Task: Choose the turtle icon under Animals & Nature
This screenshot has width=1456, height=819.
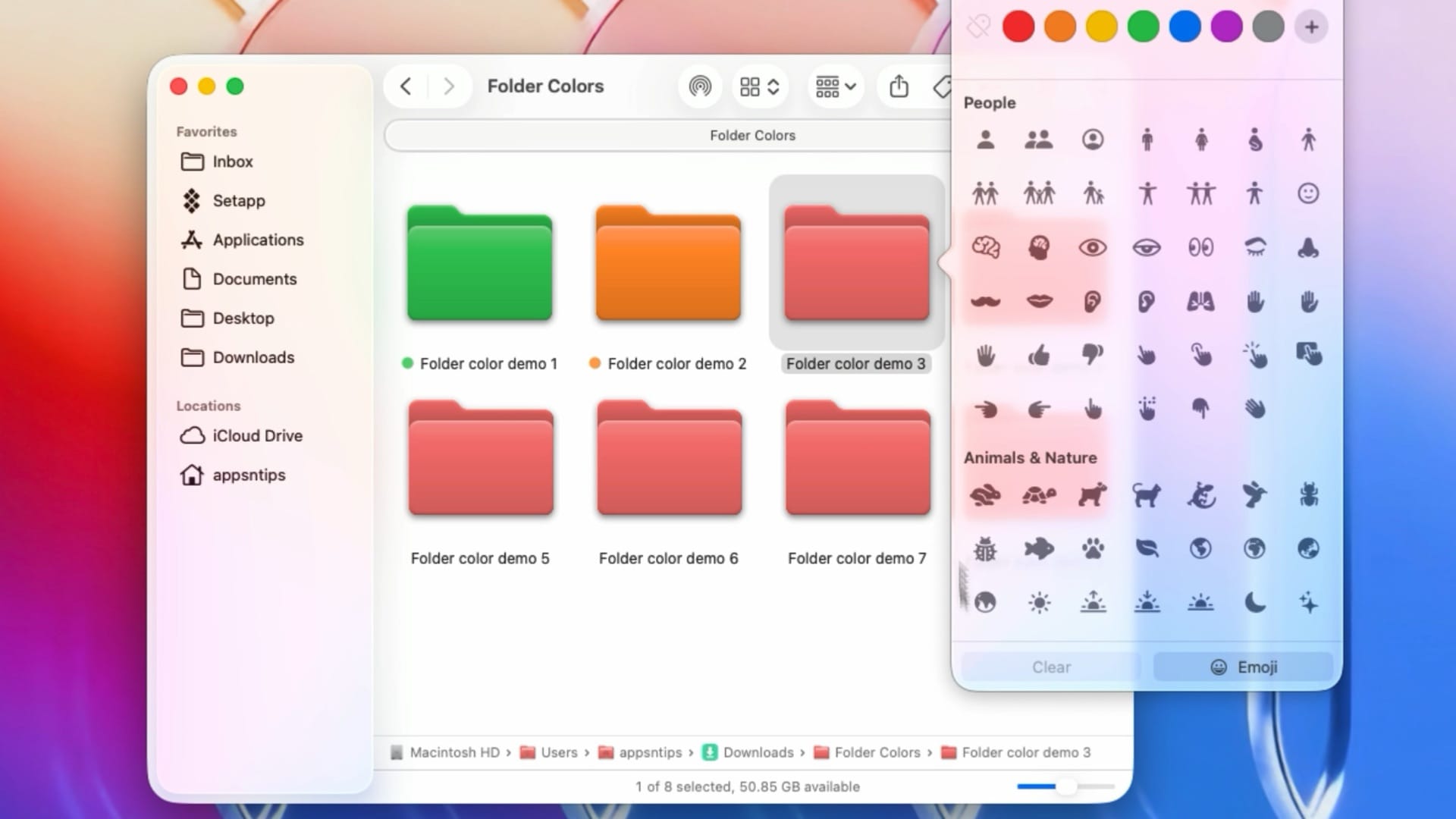Action: click(x=1039, y=494)
